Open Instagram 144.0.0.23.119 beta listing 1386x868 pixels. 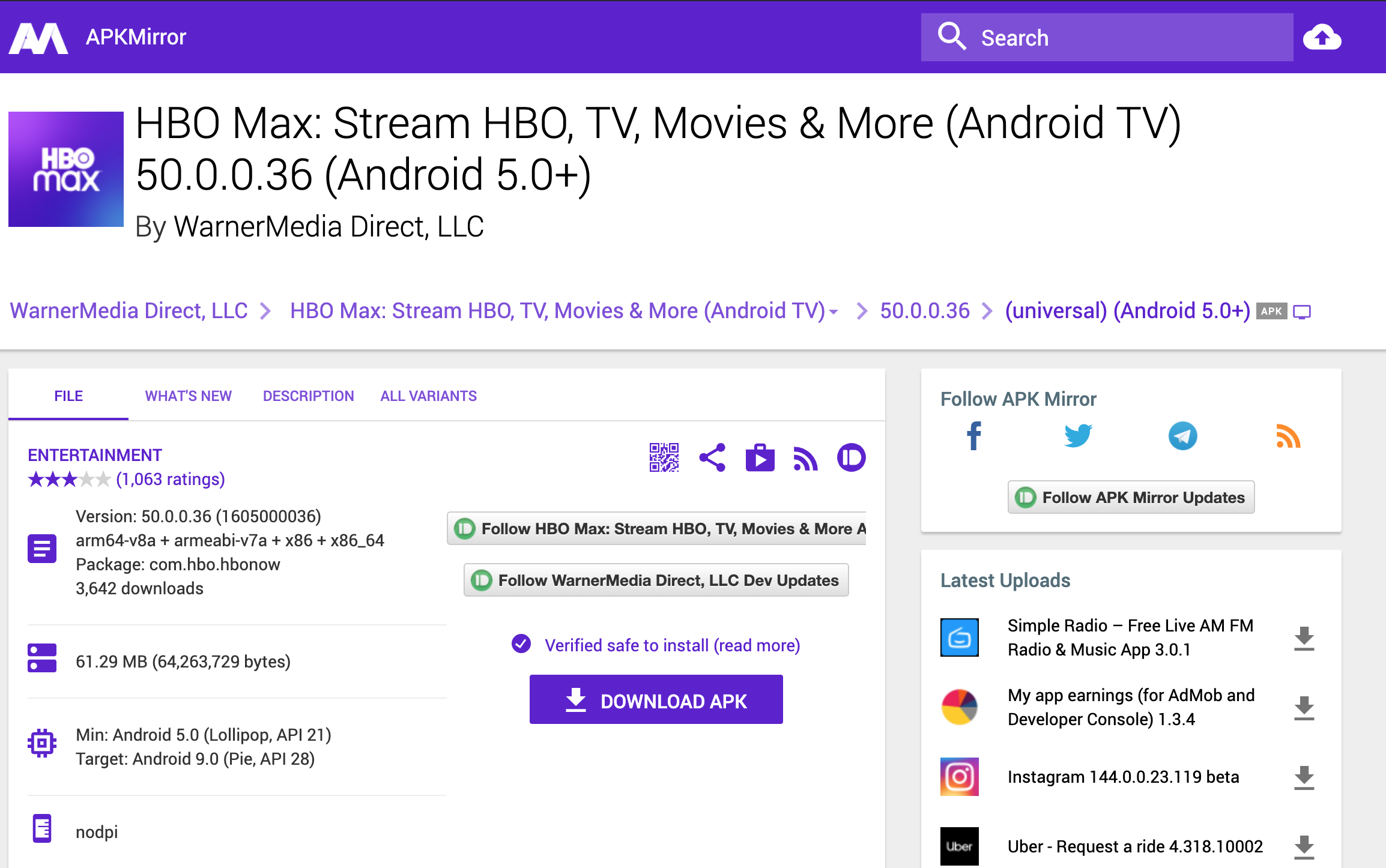coord(1123,777)
